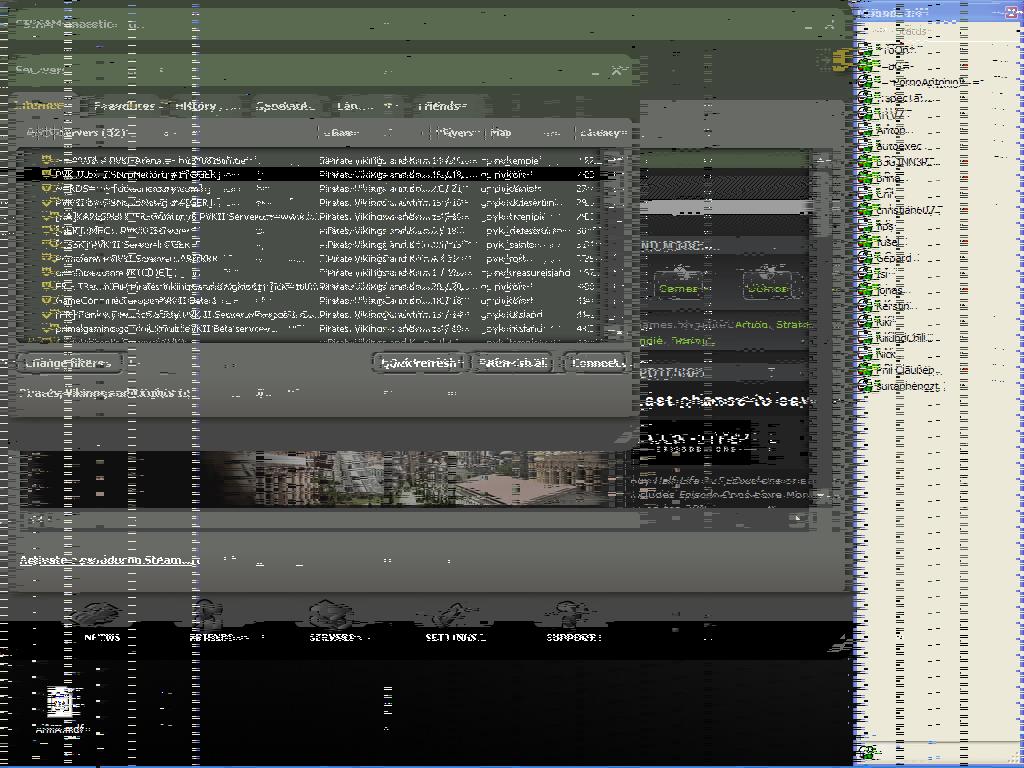
Task: Select the GameConnect Europe PVKII Beta server row
Action: (312, 300)
